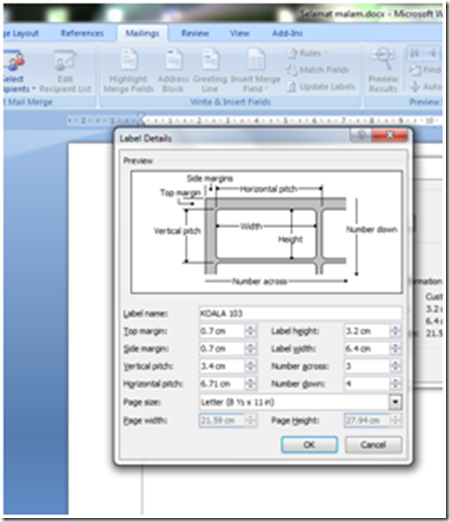The width and height of the screenshot is (450, 522).
Task: Click the Side margin value field
Action: pos(222,349)
